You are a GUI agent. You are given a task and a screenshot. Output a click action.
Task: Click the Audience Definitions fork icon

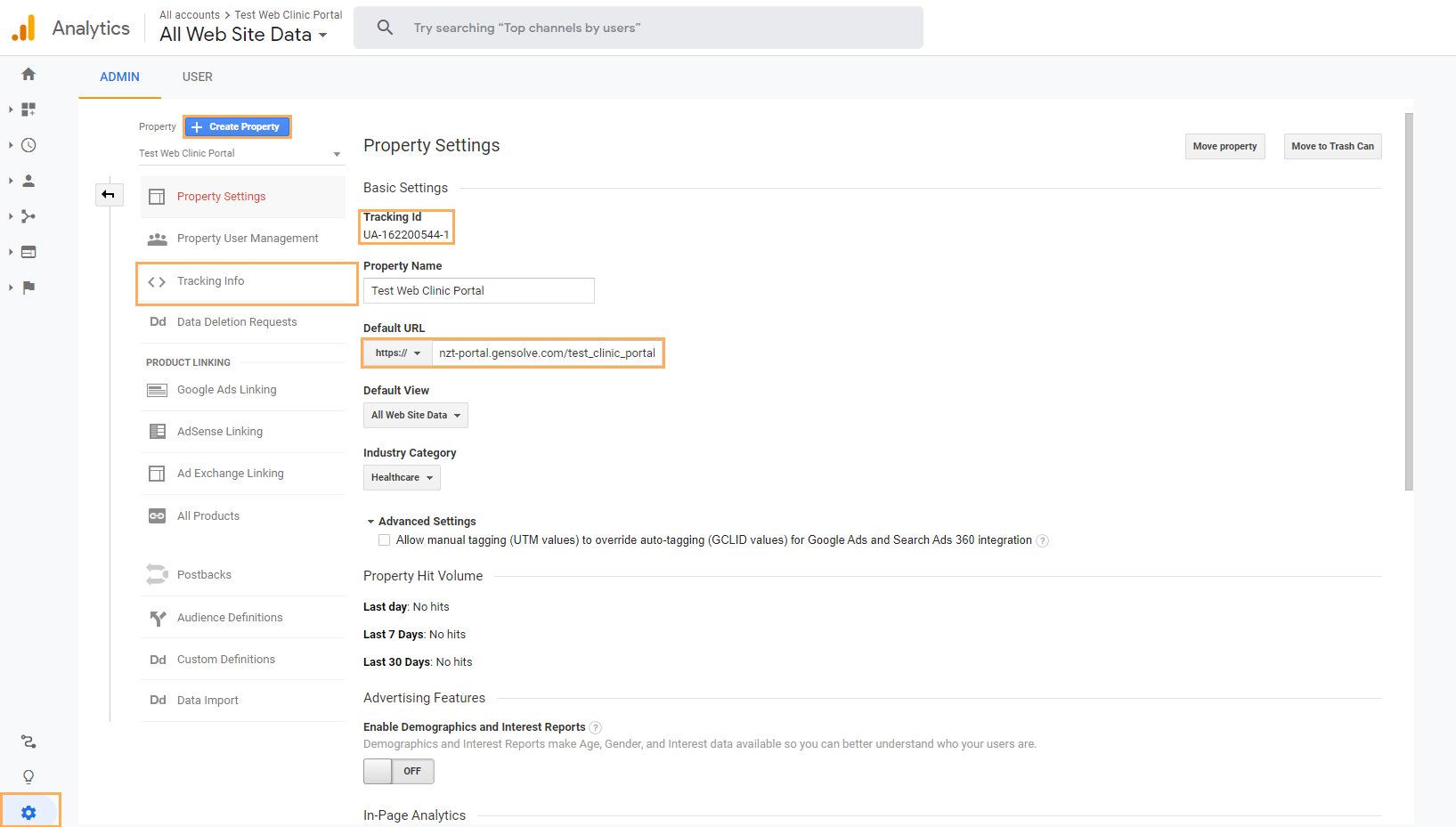[158, 618]
